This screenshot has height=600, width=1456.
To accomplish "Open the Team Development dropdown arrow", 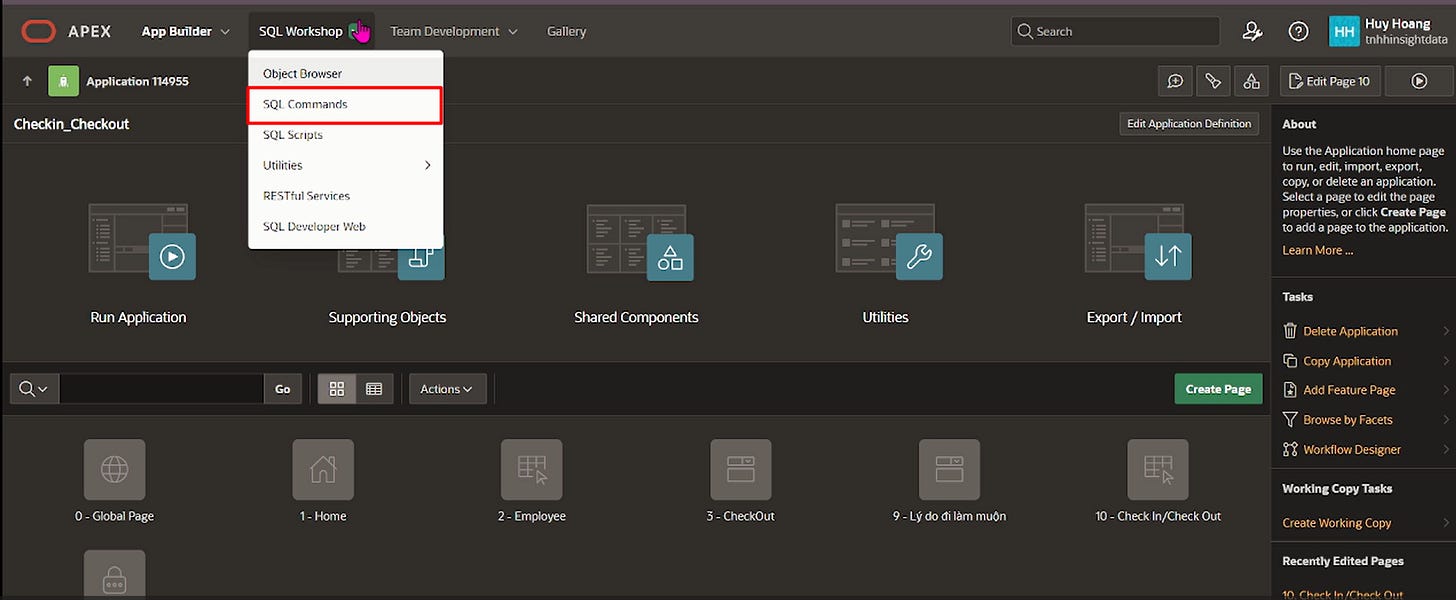I will (513, 32).
